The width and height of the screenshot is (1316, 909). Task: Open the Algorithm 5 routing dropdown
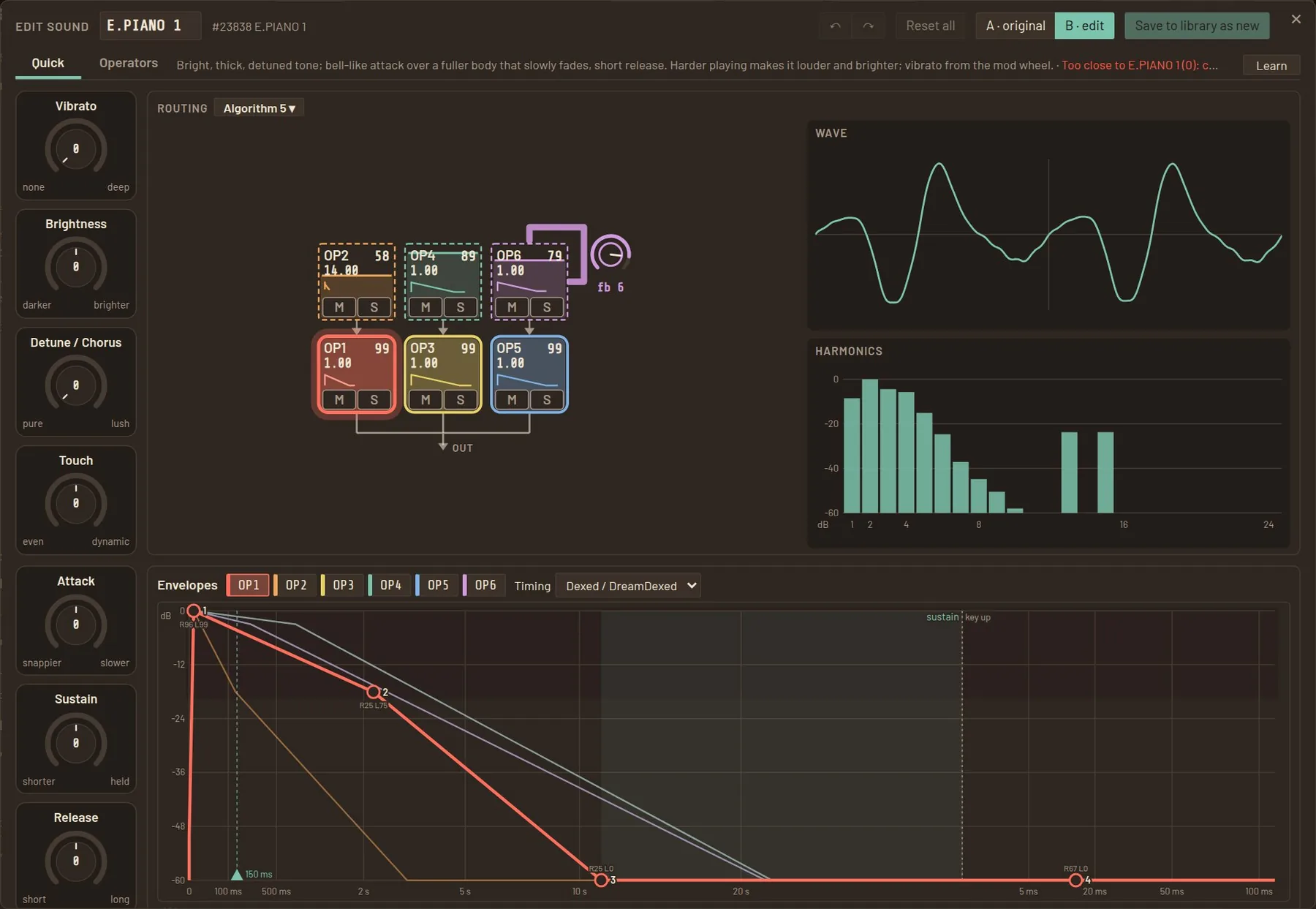(259, 108)
